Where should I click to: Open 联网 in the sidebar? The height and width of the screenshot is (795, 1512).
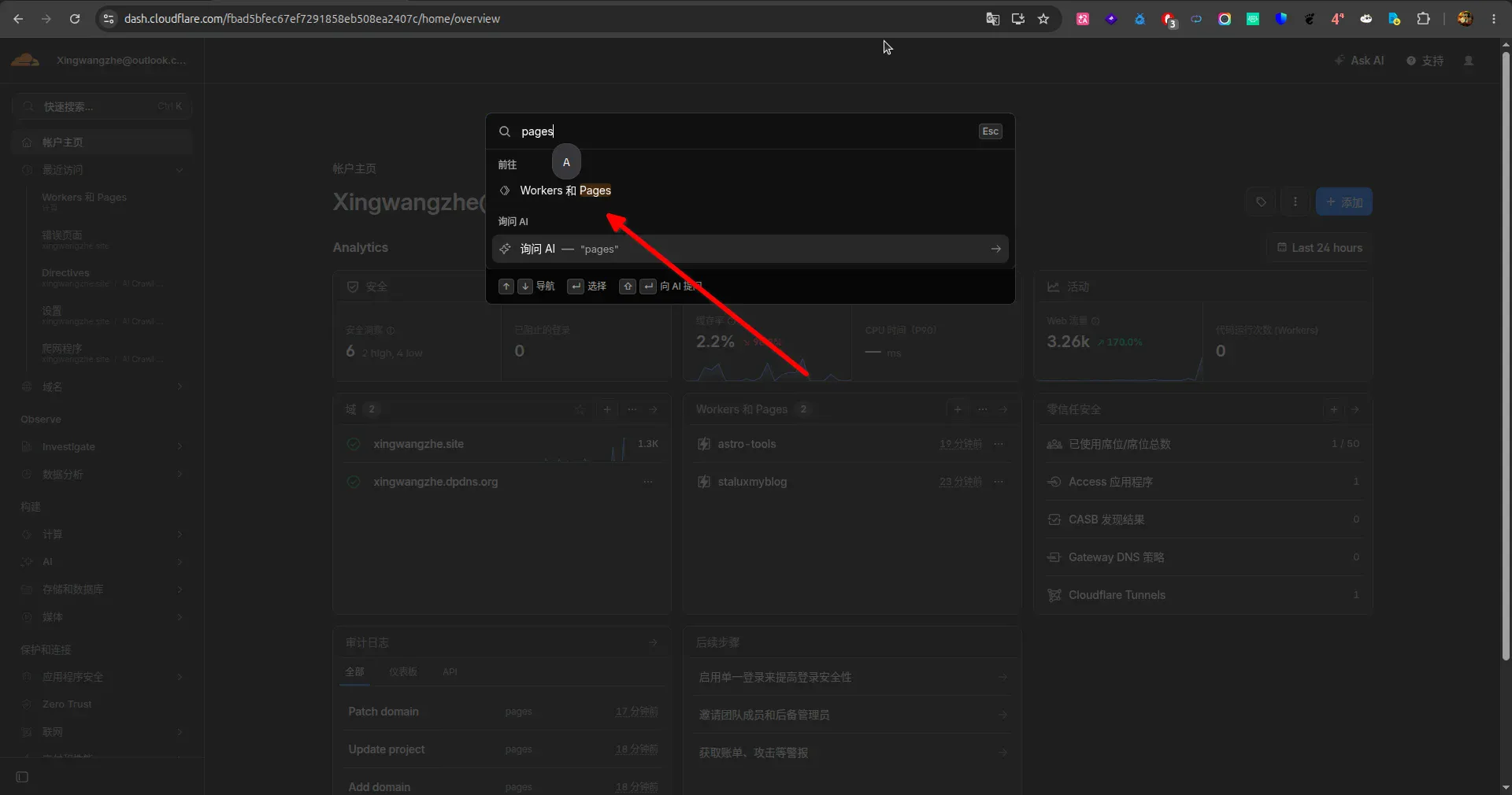(x=102, y=732)
